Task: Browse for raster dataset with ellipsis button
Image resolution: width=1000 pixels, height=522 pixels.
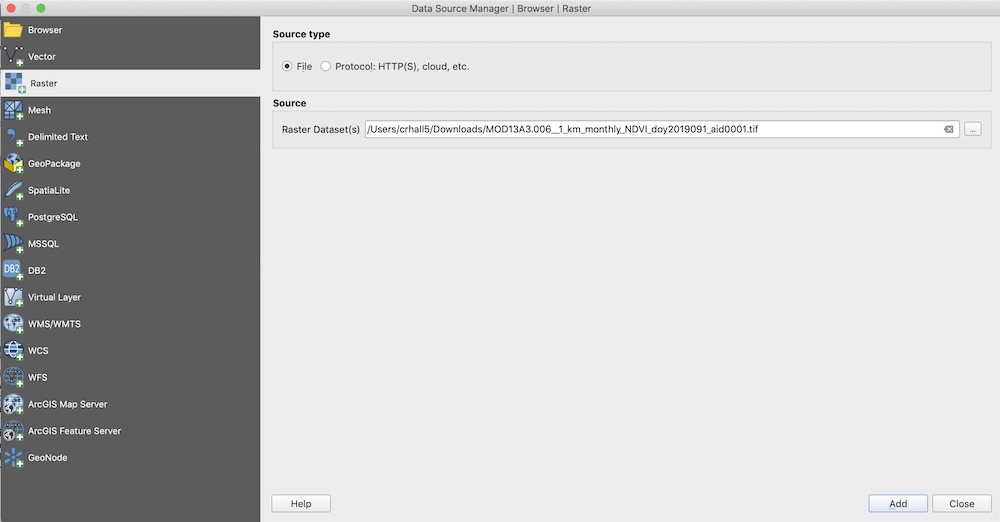Action: [x=973, y=129]
